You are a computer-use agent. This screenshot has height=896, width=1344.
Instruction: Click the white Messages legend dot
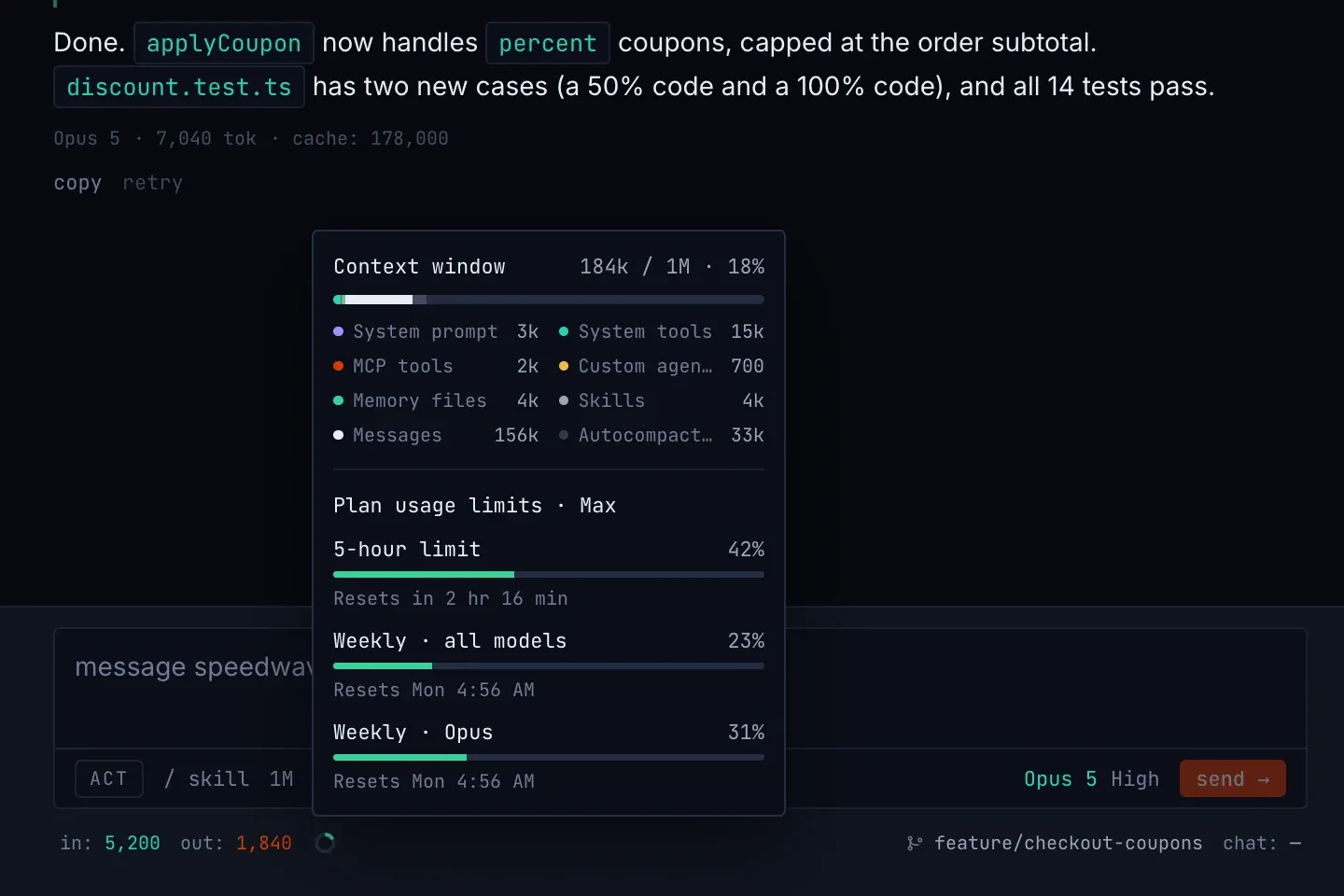point(339,435)
